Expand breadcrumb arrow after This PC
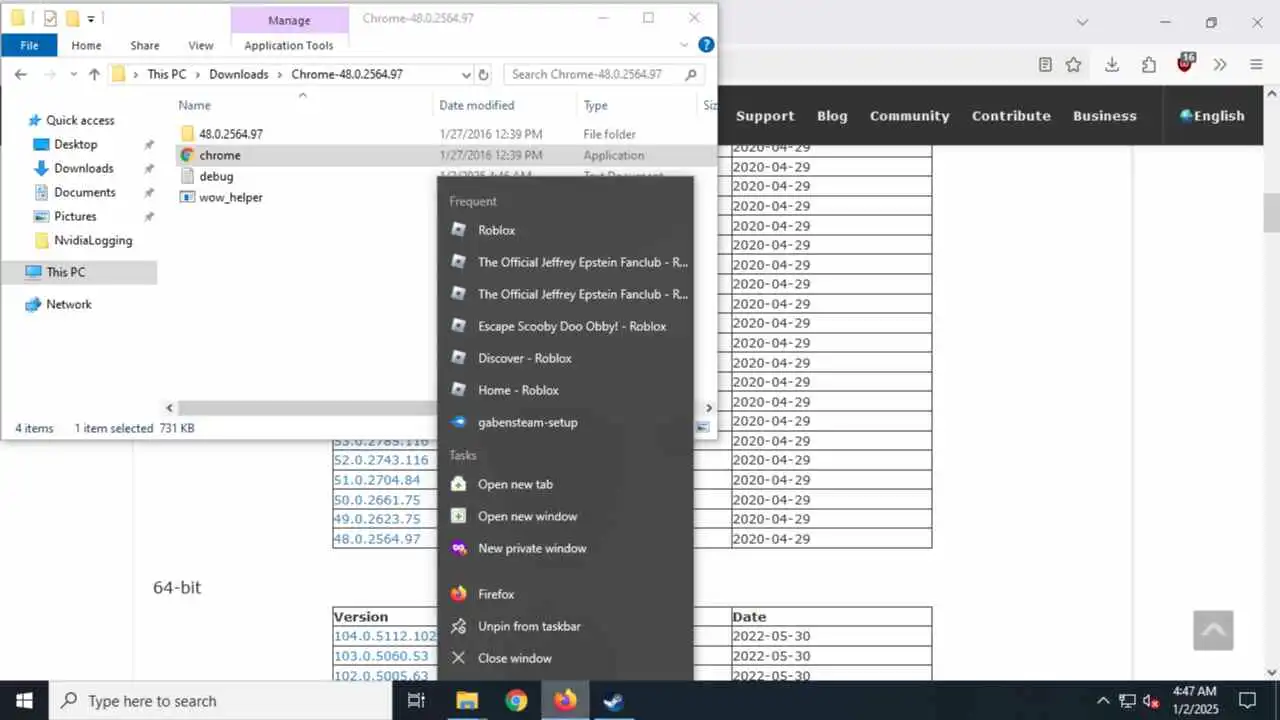This screenshot has height=720, width=1280. click(198, 74)
